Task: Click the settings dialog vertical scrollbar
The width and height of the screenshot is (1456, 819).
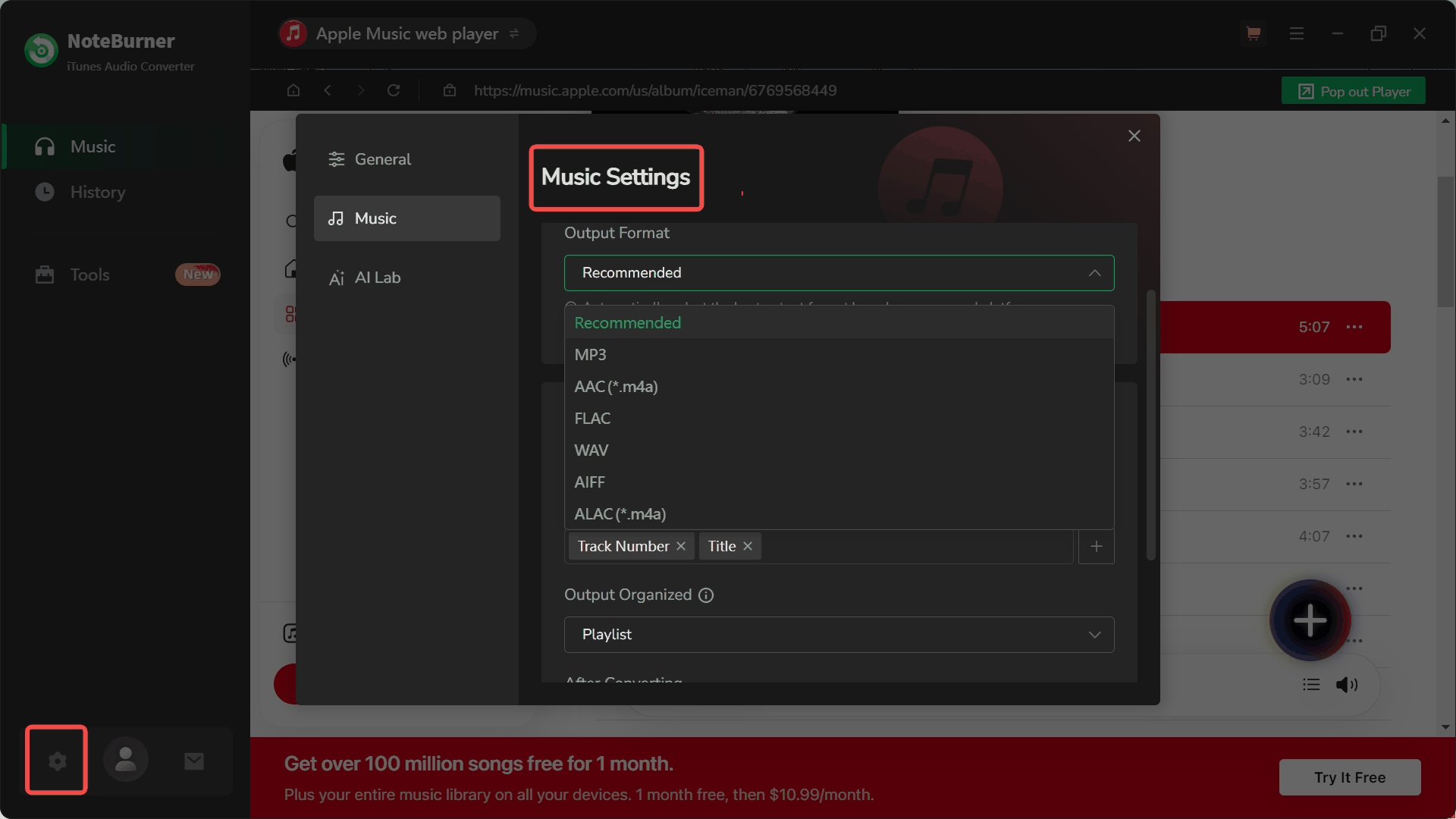Action: (1150, 425)
